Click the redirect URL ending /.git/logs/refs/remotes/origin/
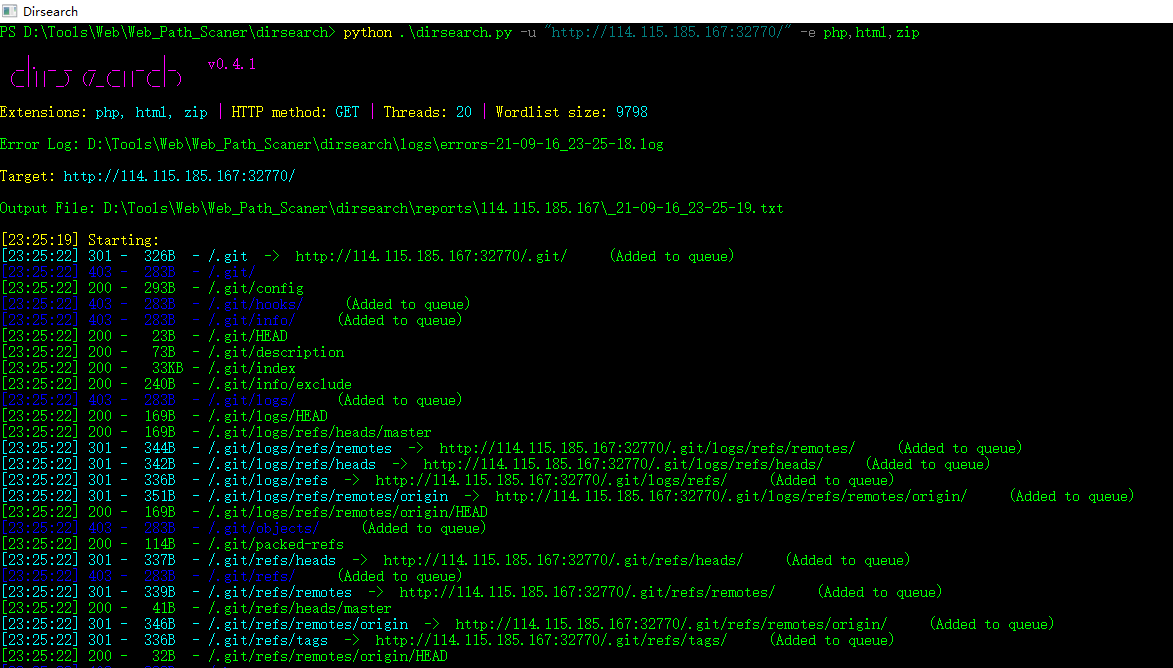Image resolution: width=1173 pixels, height=668 pixels. 732,496
